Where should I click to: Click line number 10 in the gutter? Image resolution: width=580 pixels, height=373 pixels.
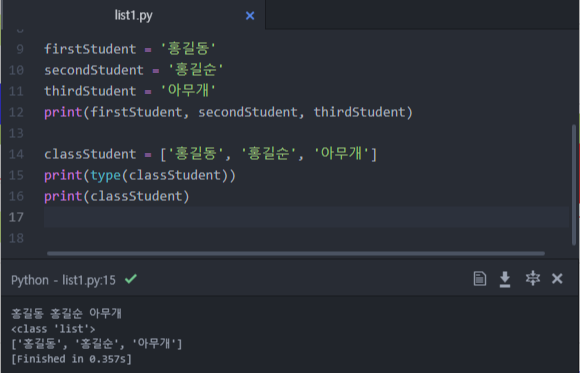16,70
